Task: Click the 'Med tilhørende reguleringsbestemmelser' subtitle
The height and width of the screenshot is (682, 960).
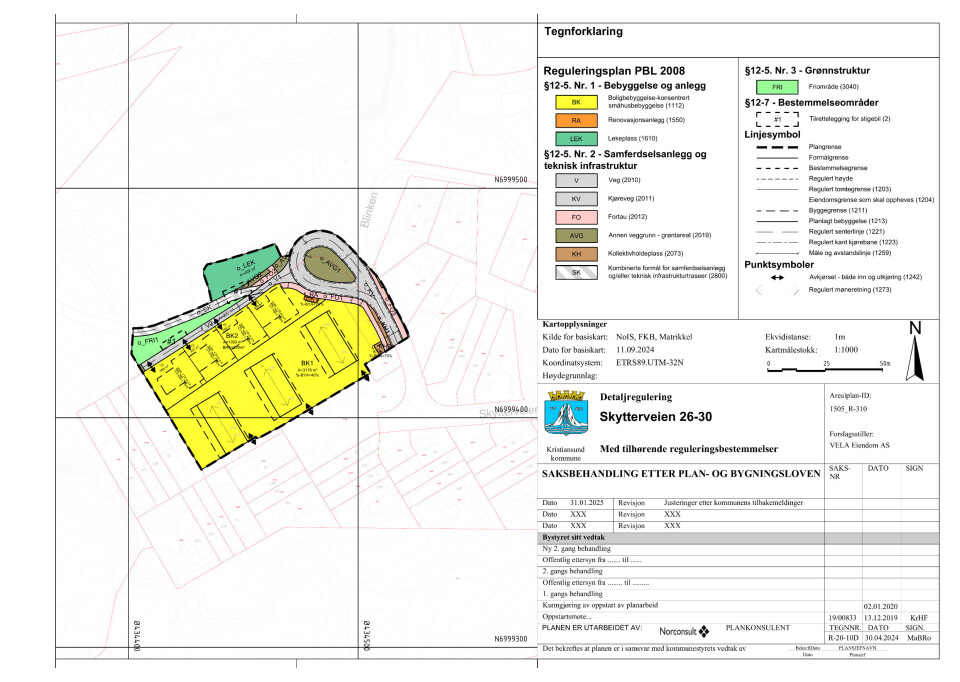Action: tap(689, 449)
